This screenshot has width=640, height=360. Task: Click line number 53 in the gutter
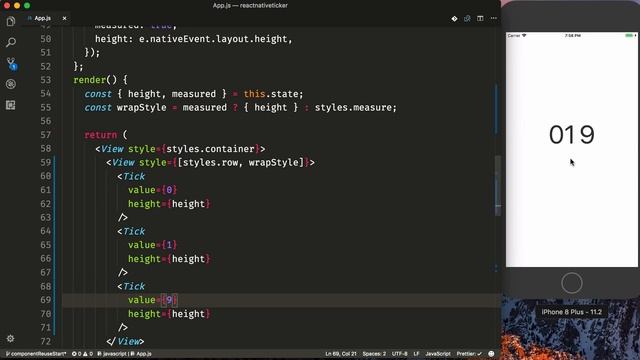(x=46, y=80)
